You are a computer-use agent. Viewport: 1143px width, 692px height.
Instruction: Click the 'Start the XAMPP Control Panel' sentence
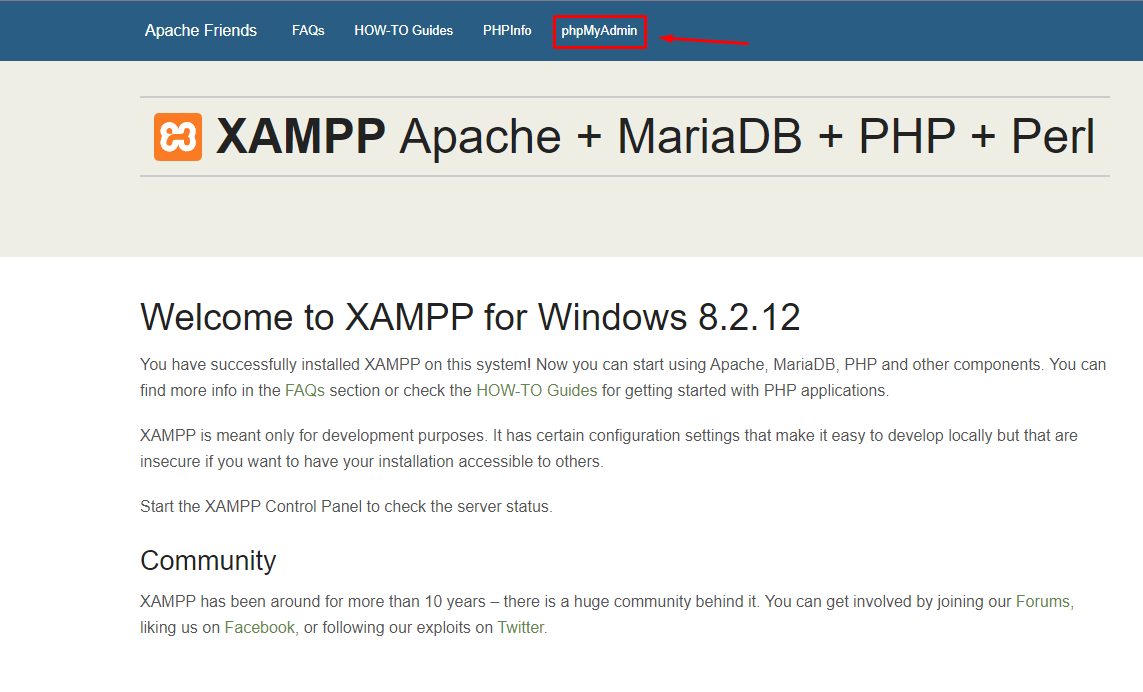[x=346, y=507]
